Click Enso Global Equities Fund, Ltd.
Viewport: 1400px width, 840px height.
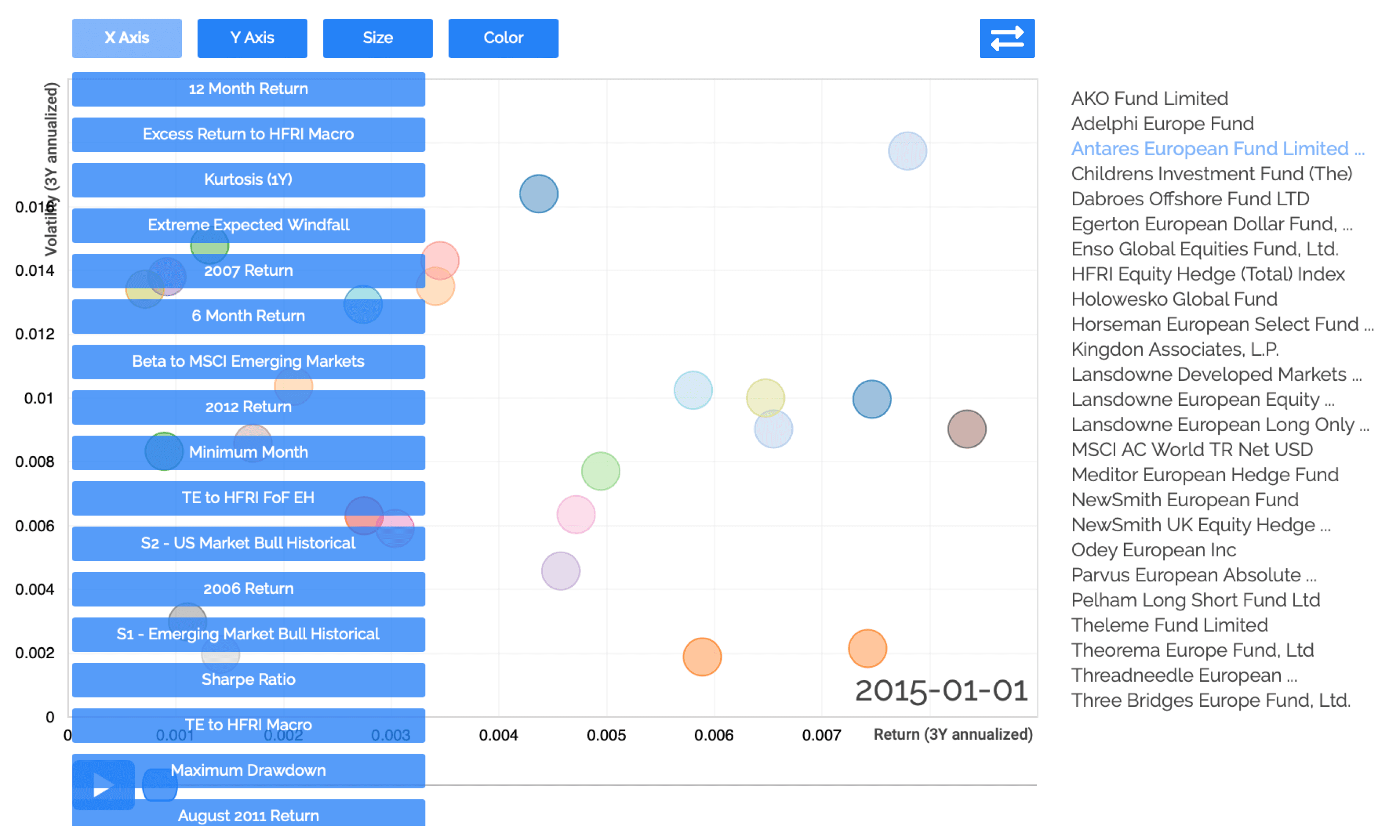(1205, 249)
